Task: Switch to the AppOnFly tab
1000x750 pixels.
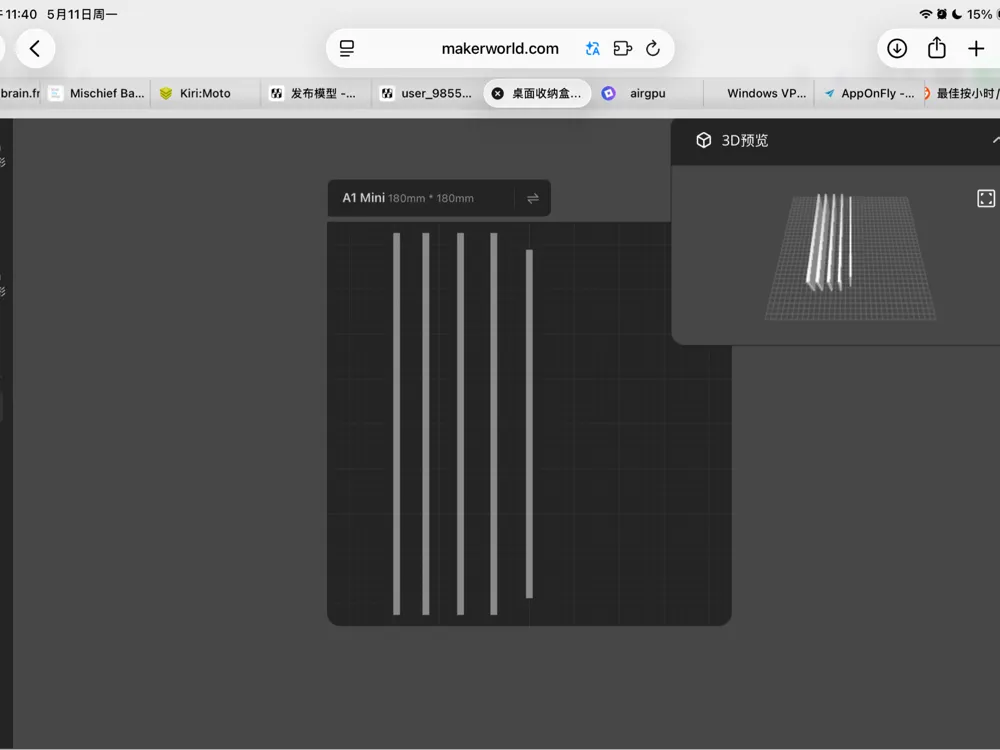Action: click(x=869, y=93)
